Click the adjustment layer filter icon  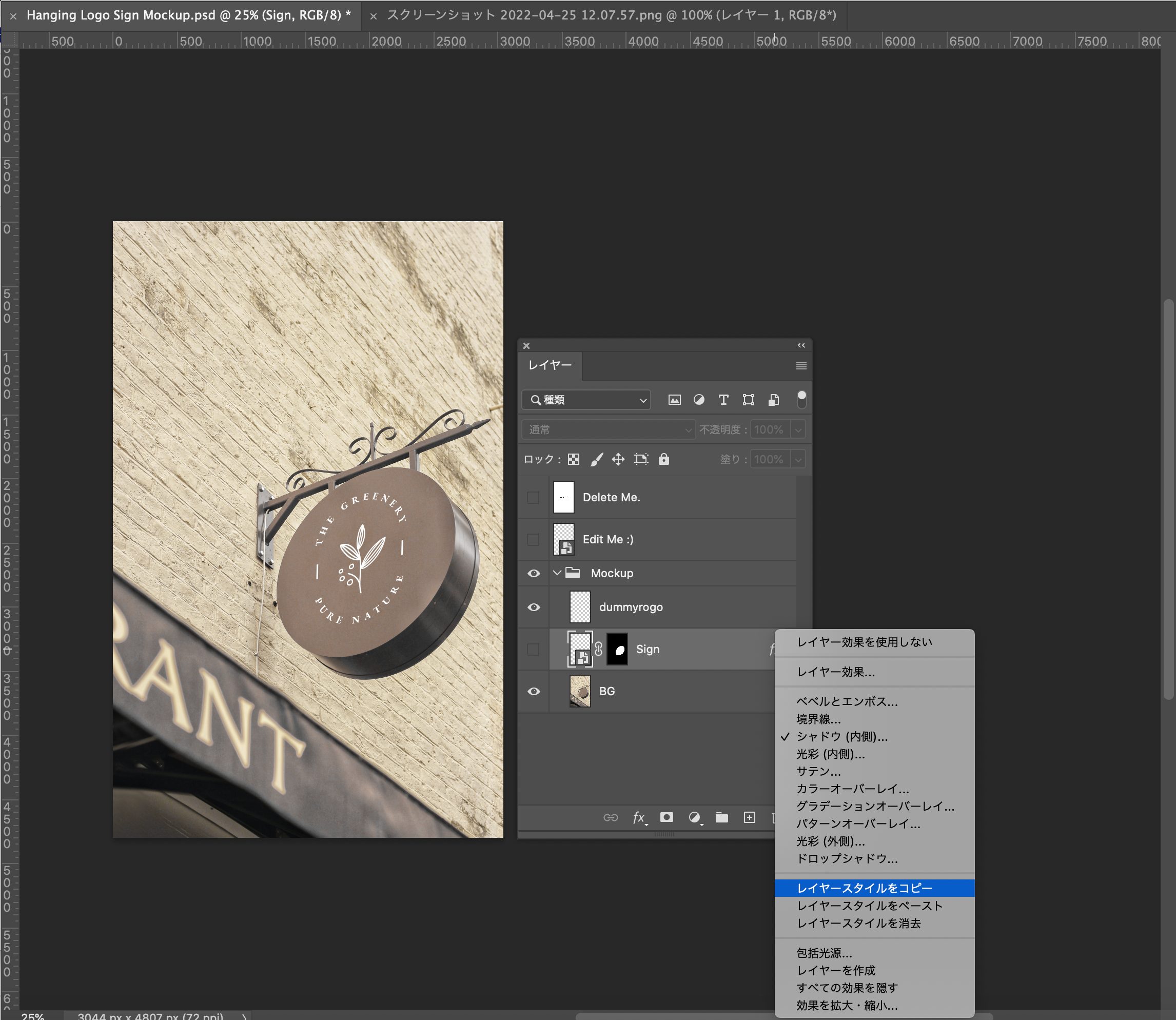(x=698, y=400)
